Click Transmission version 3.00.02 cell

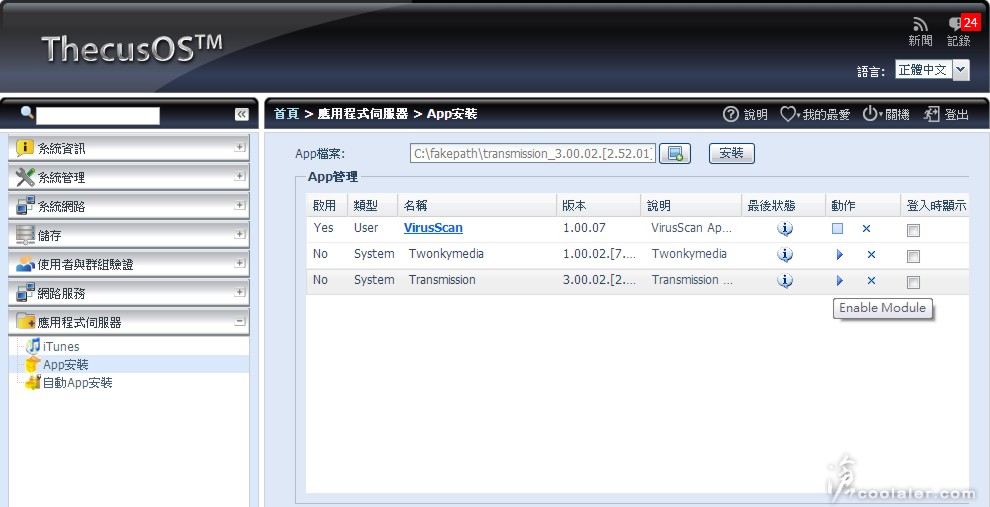click(x=599, y=280)
